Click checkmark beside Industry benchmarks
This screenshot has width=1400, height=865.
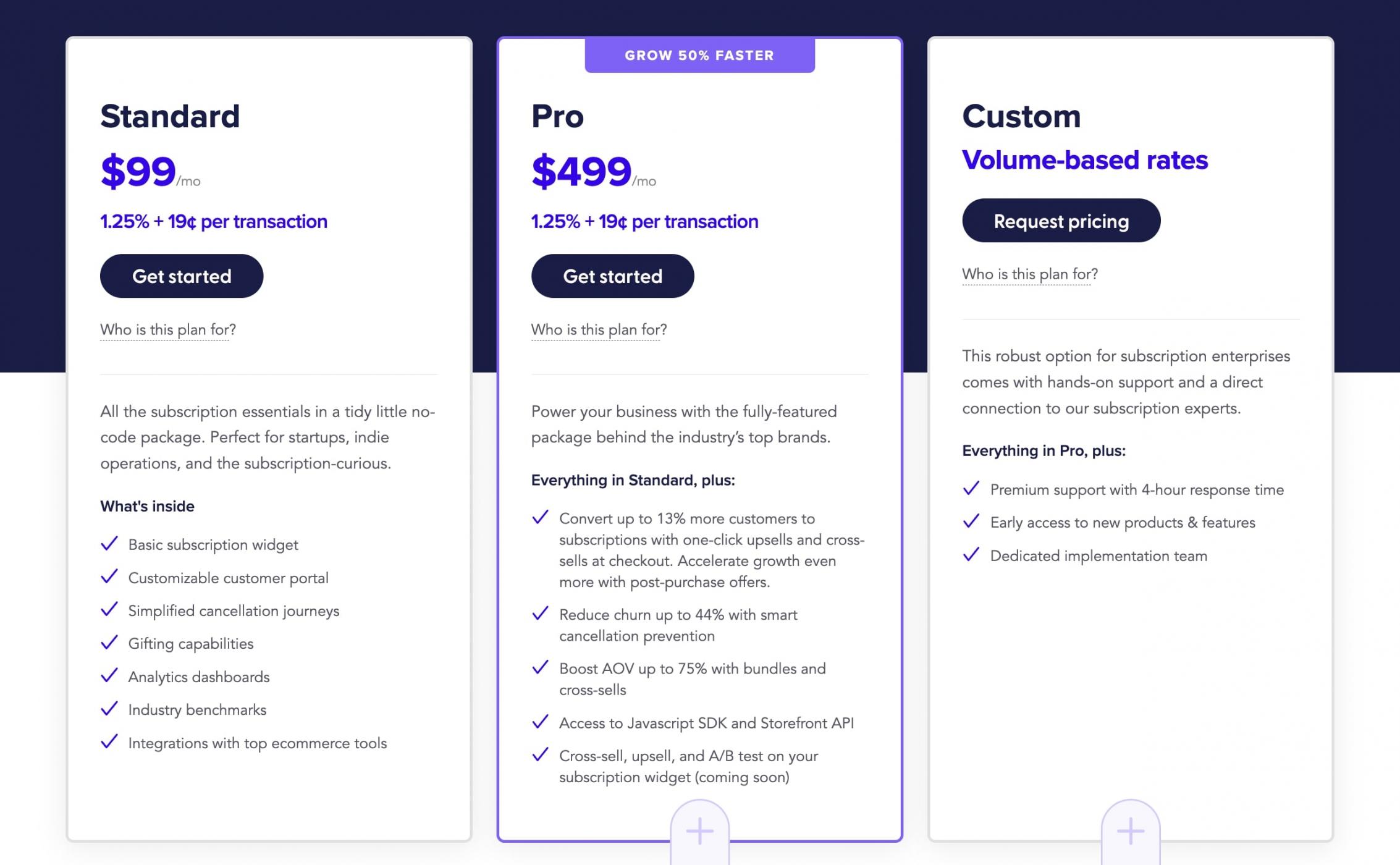point(109,709)
